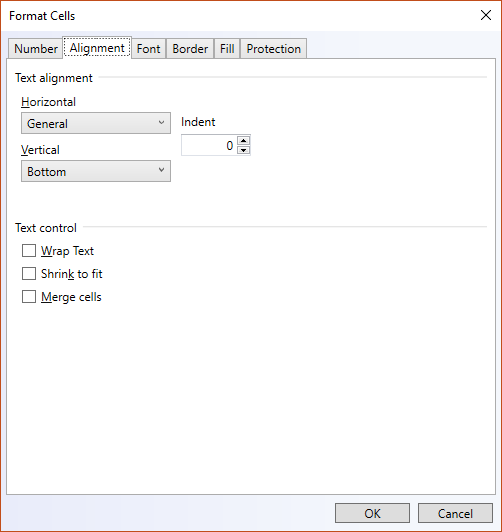The height and width of the screenshot is (532, 502).
Task: Click the Cancel button
Action: pyautogui.click(x=455, y=513)
